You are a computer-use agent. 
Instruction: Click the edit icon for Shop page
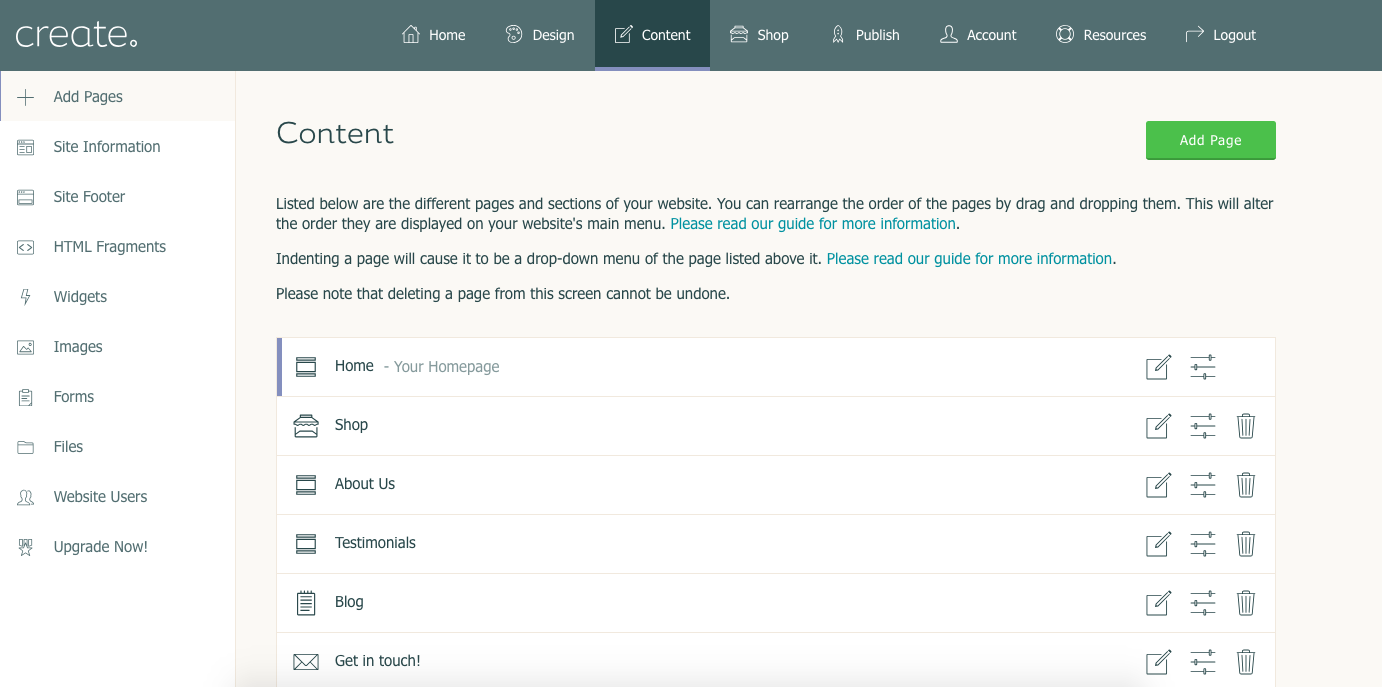(x=1158, y=426)
